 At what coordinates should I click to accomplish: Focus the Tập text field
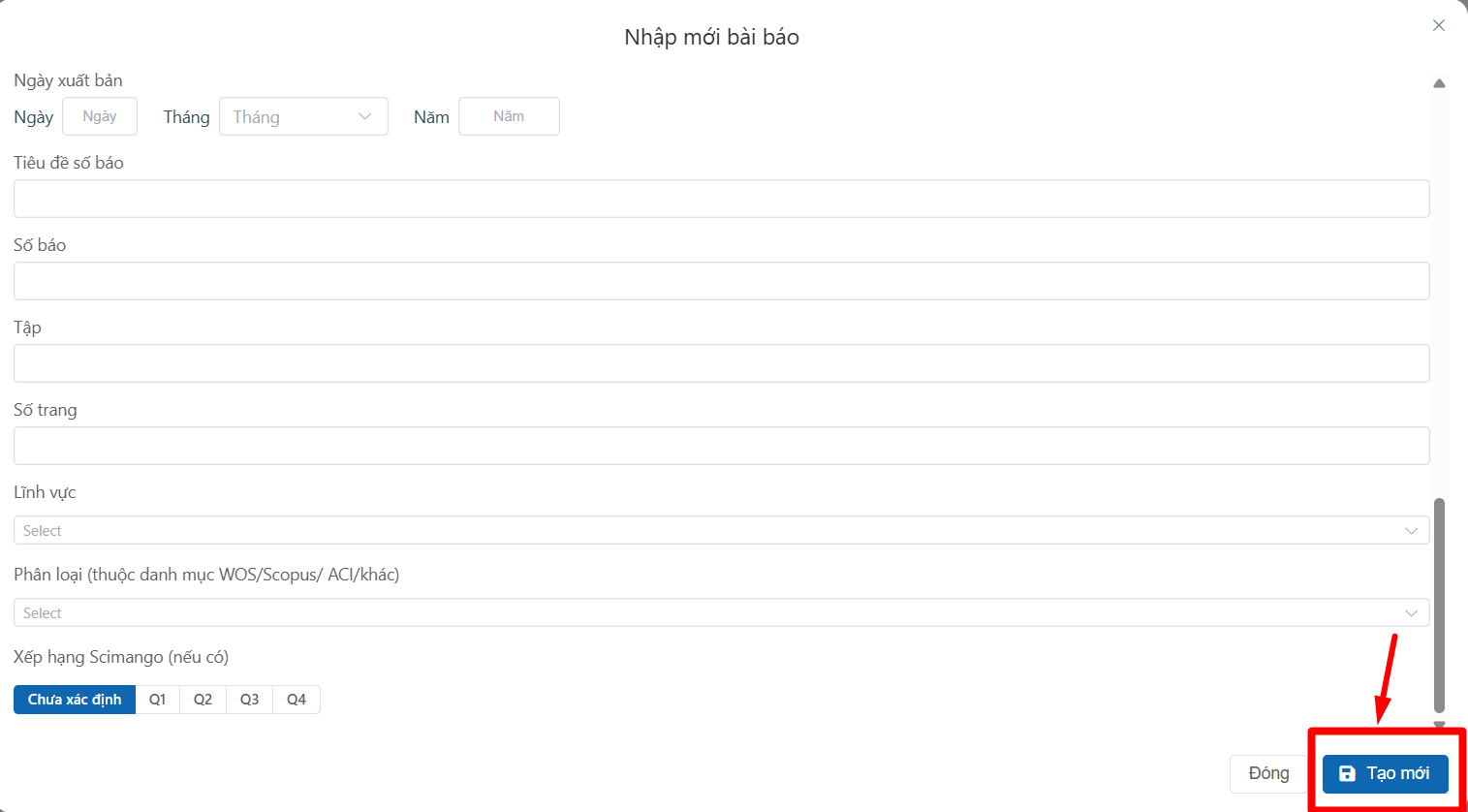pyautogui.click(x=721, y=363)
